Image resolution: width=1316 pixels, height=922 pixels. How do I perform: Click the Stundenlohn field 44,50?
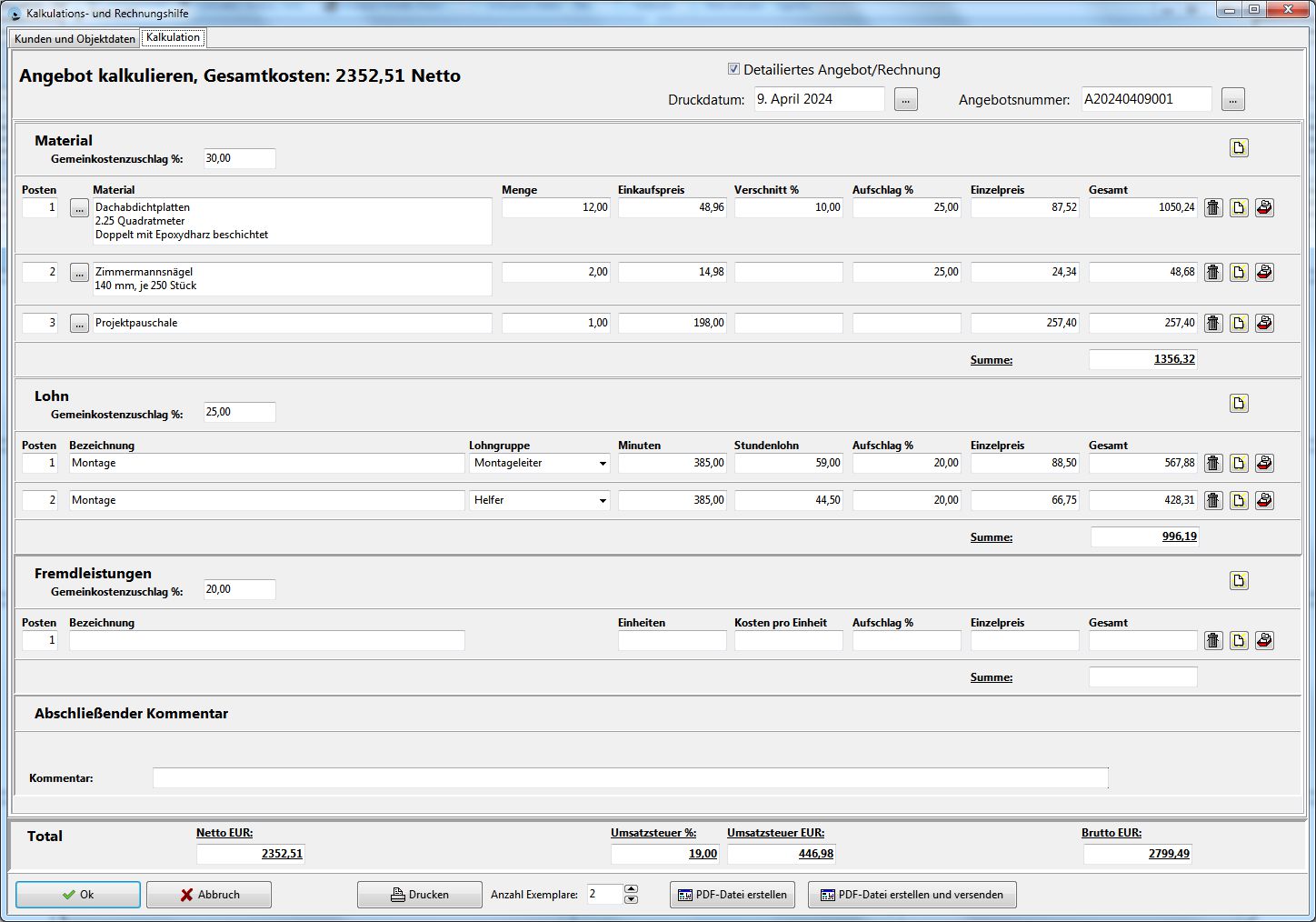pos(789,501)
